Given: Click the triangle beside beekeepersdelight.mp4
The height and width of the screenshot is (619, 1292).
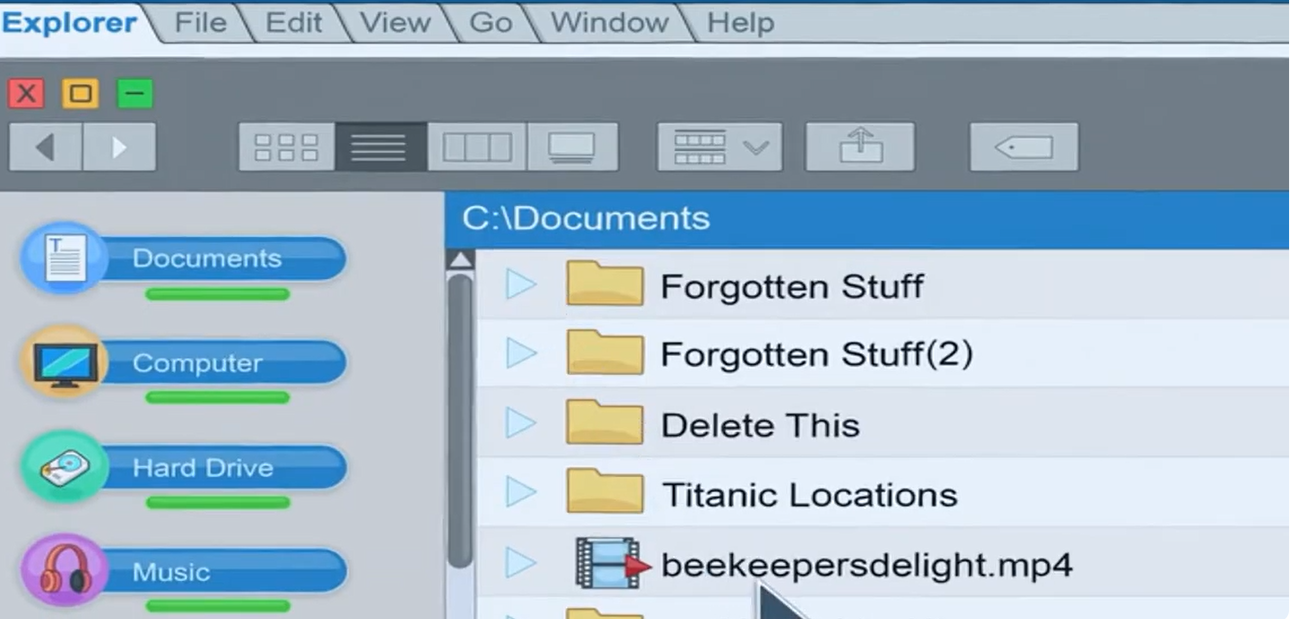Looking at the screenshot, I should [x=520, y=563].
